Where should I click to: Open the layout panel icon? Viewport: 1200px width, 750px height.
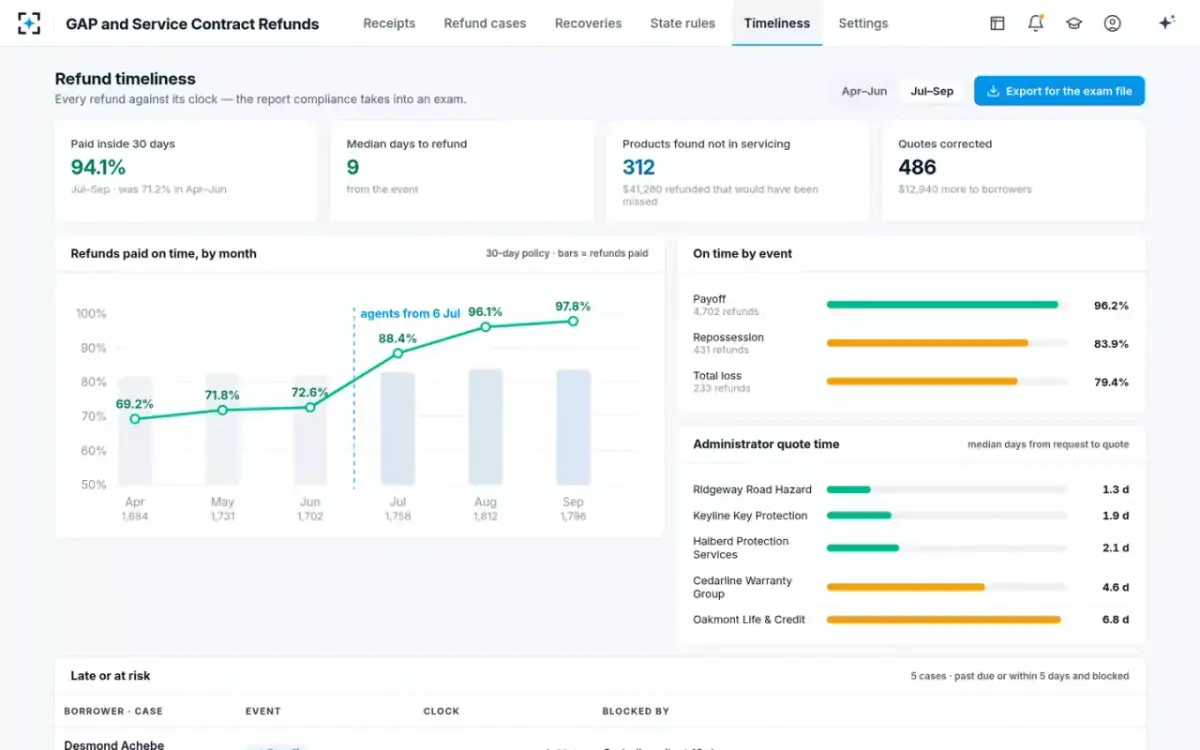[997, 23]
